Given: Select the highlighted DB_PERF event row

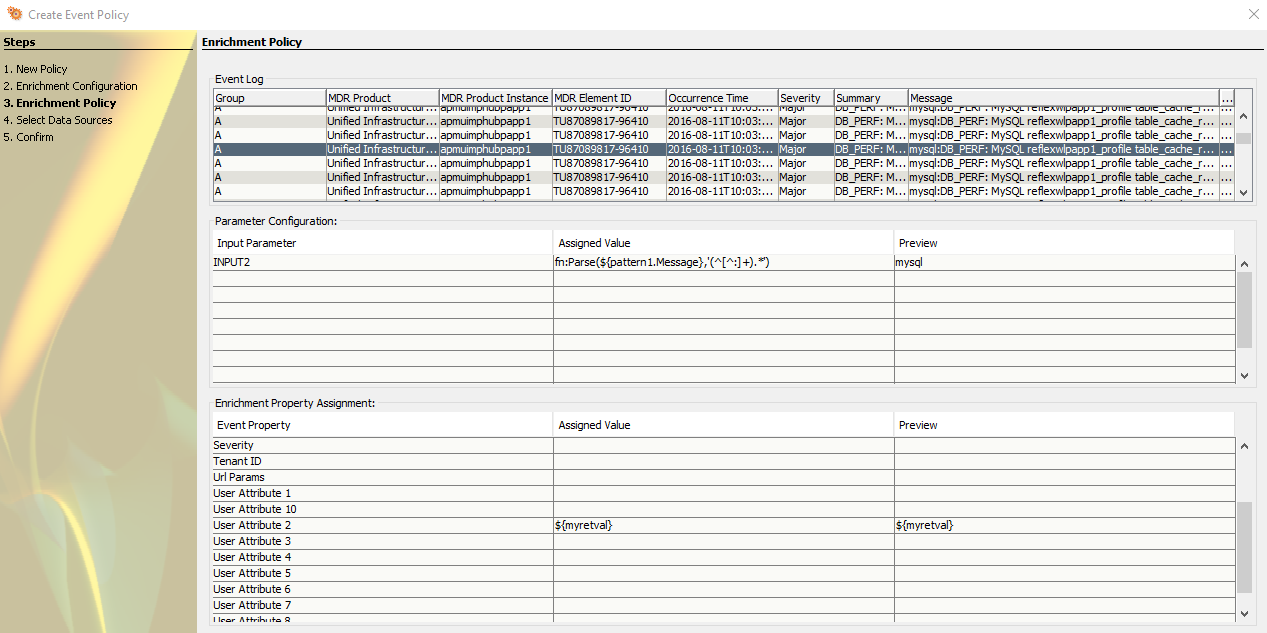Looking at the screenshot, I should [x=600, y=148].
